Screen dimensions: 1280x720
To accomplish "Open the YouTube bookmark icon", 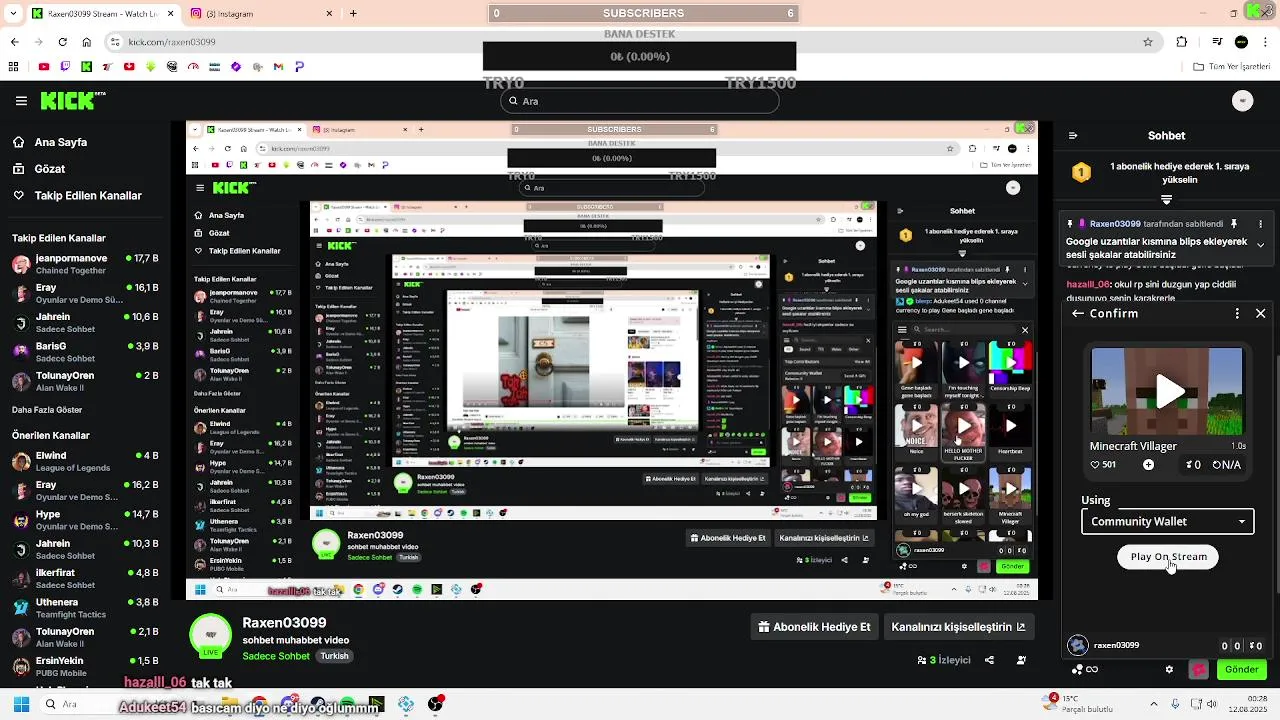I will (43, 67).
